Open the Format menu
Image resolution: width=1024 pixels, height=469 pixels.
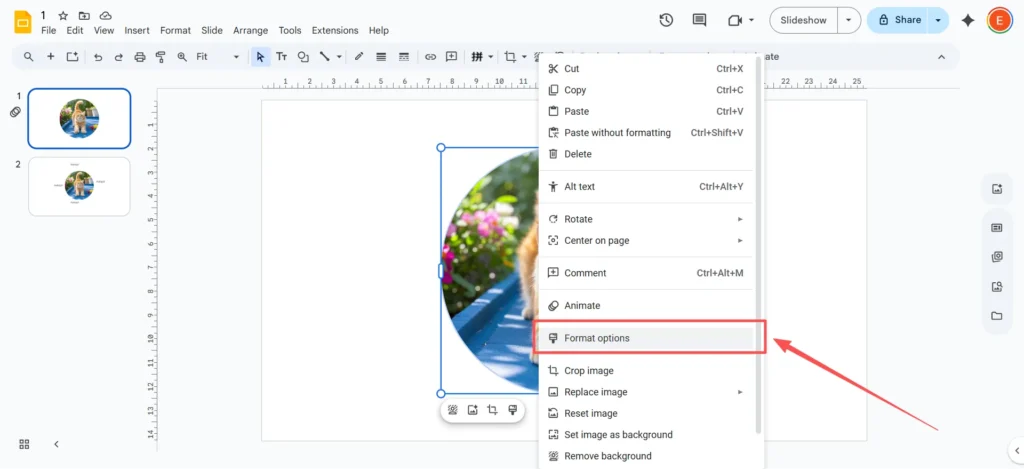coord(176,30)
